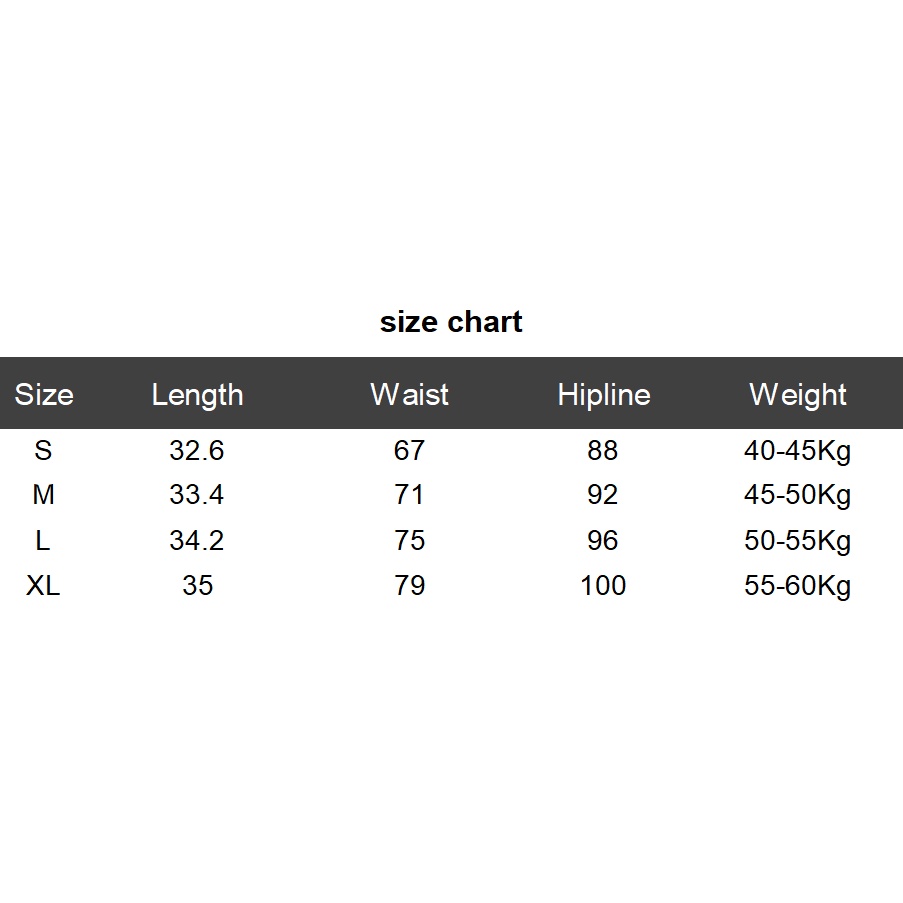903x903 pixels.
Task: Click the Waist column header
Action: pos(409,394)
